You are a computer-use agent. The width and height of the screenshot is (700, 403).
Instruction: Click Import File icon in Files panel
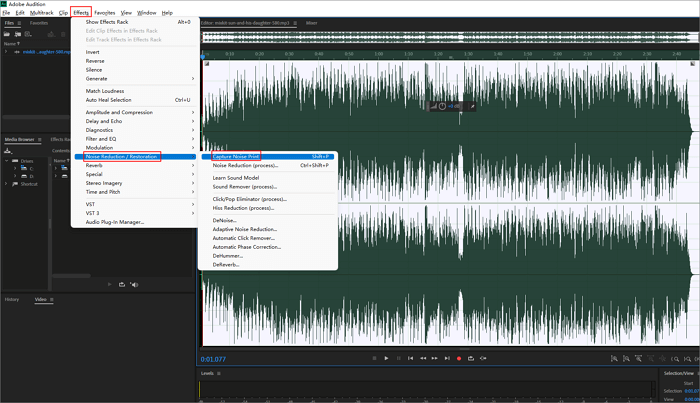(17, 34)
